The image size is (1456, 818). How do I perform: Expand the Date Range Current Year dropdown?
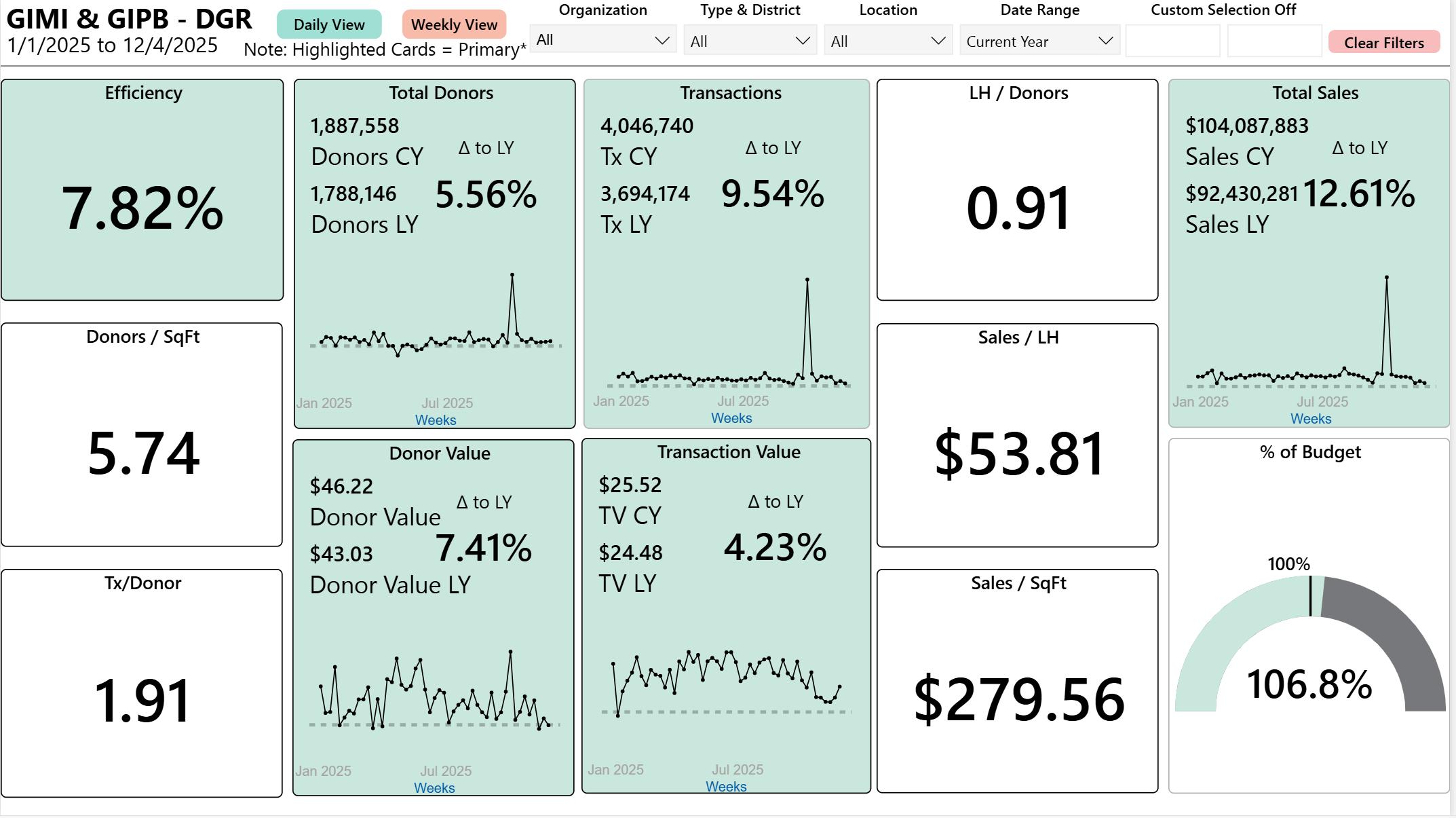click(x=1039, y=41)
